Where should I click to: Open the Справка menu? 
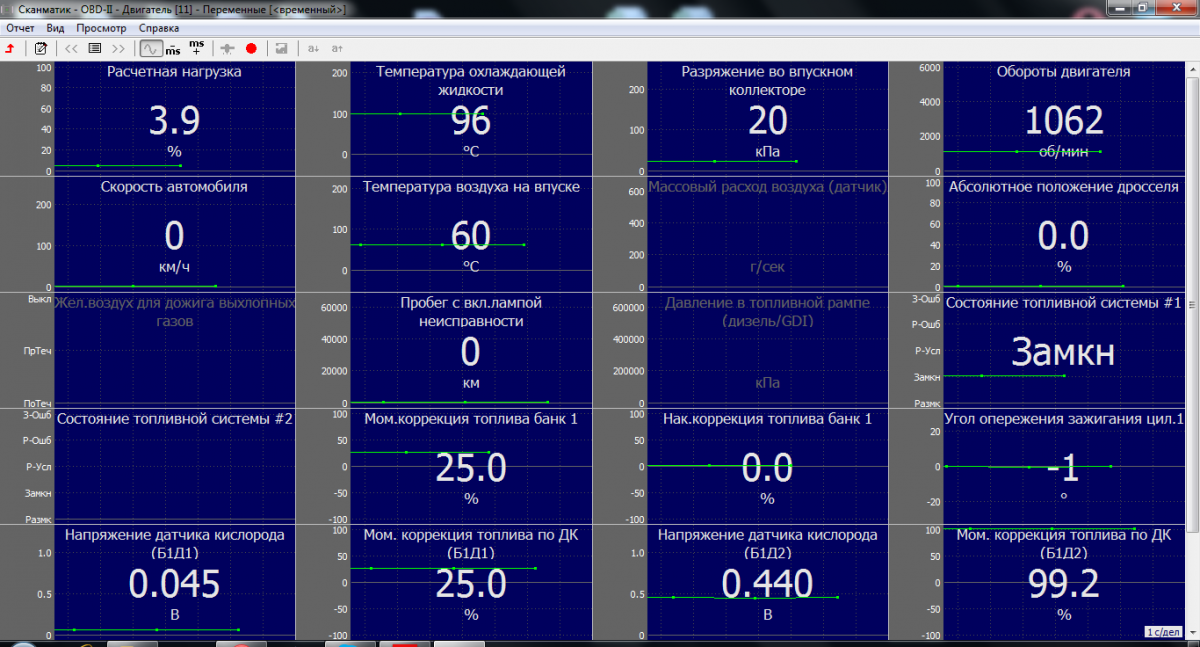pos(159,28)
